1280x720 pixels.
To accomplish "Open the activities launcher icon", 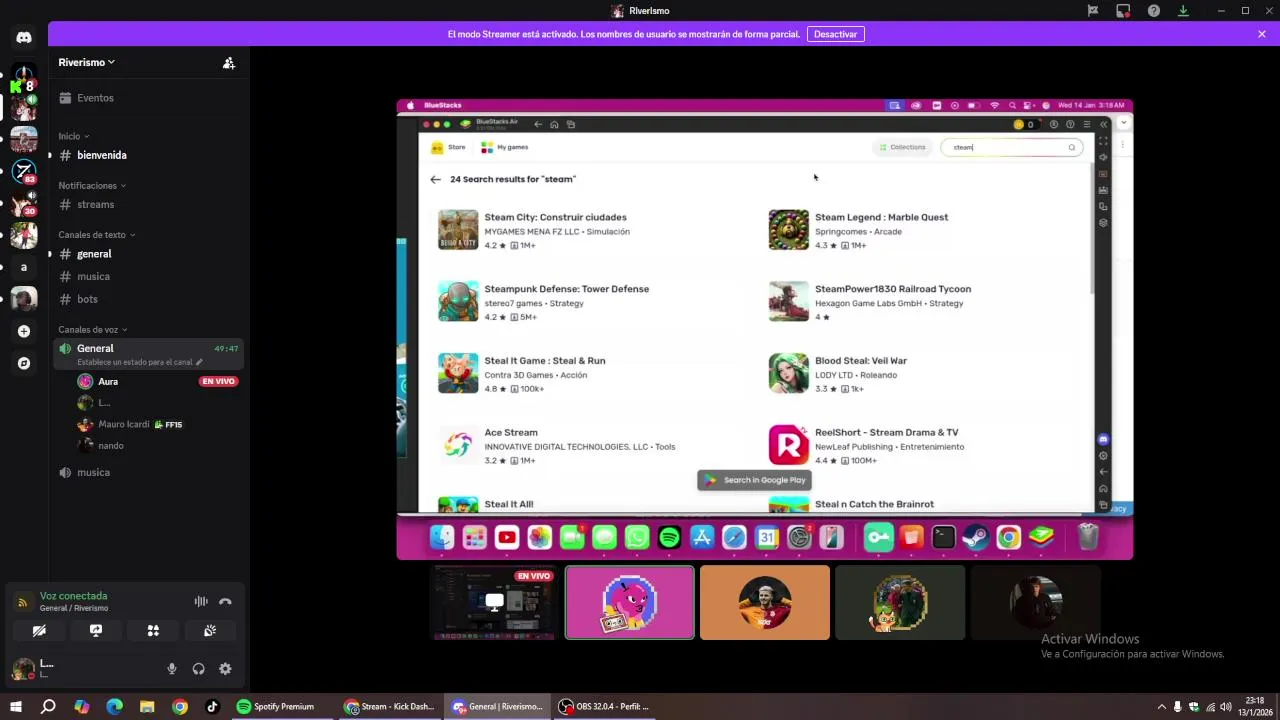I will click(x=153, y=631).
